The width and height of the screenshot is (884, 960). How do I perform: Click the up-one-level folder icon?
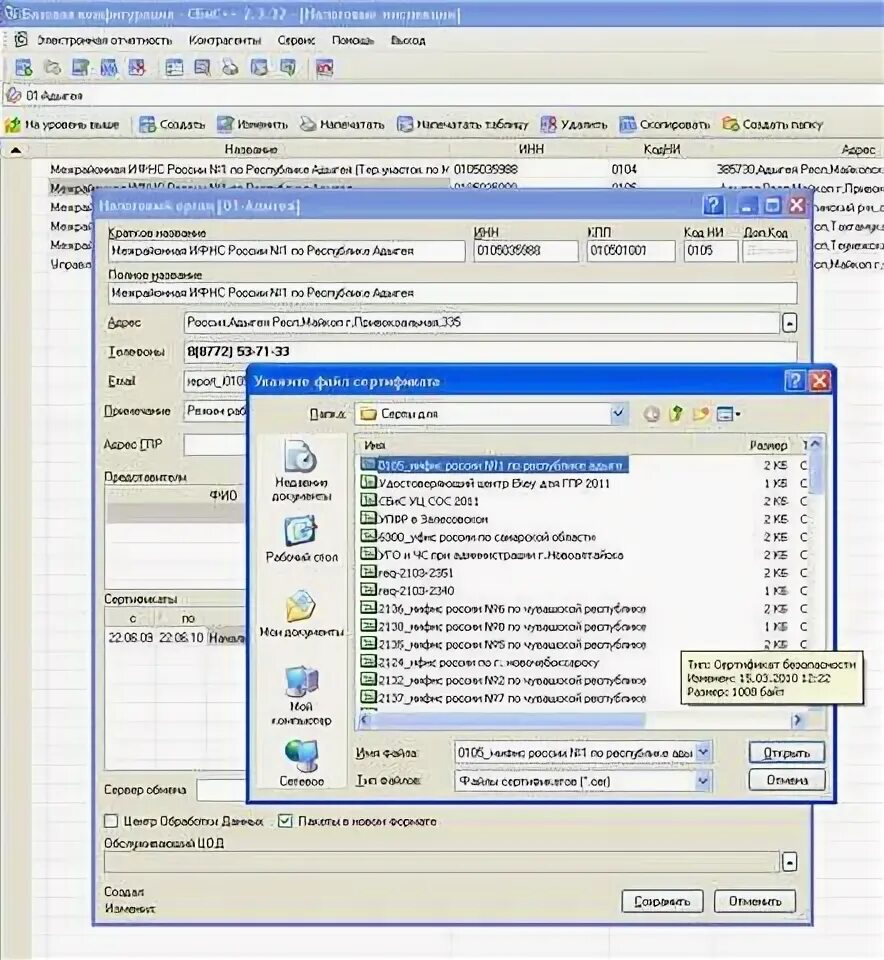[676, 414]
